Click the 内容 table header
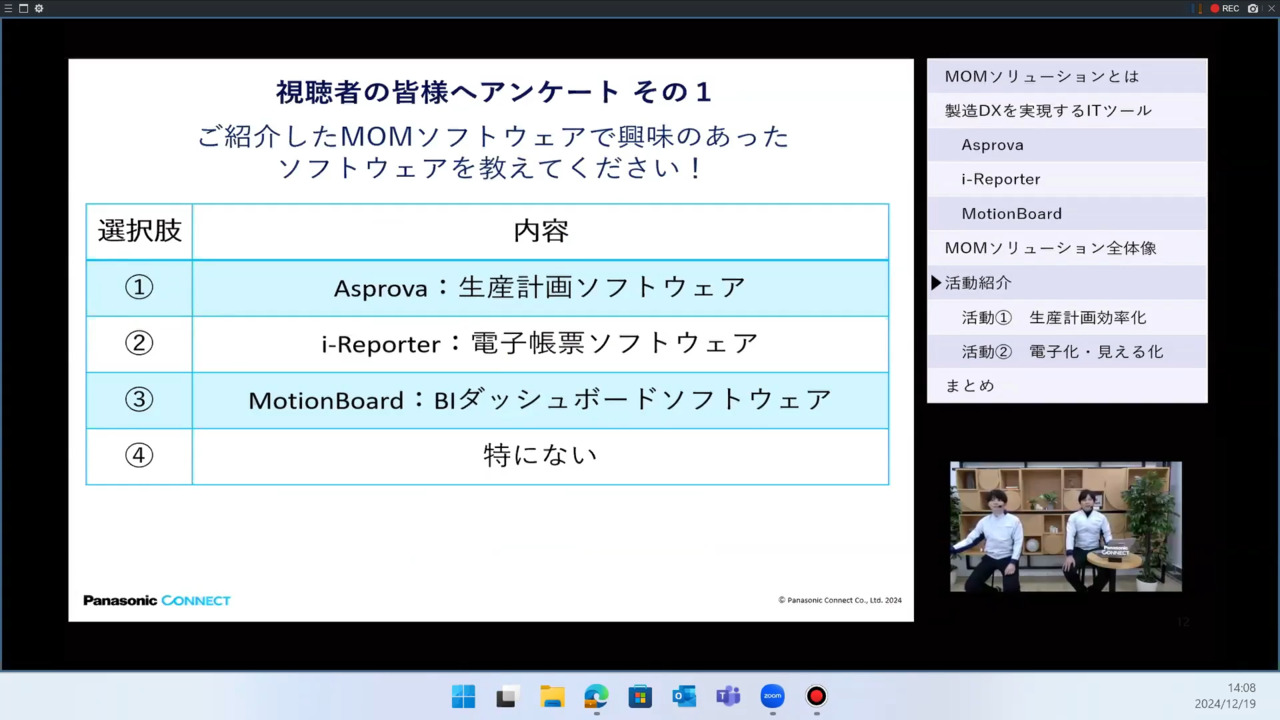The image size is (1280, 720). (540, 231)
